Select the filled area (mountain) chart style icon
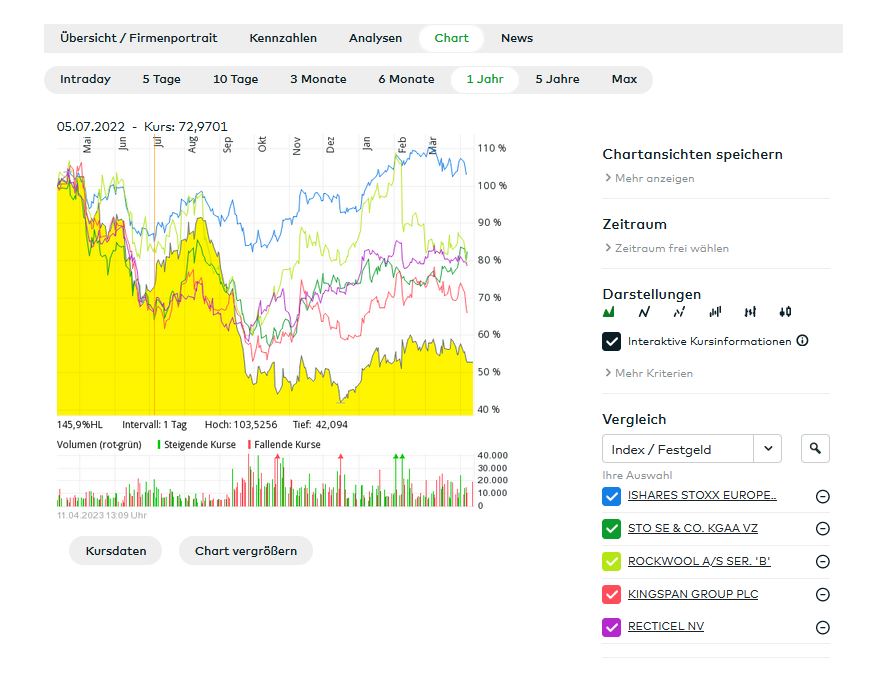The image size is (895, 674). [x=609, y=312]
